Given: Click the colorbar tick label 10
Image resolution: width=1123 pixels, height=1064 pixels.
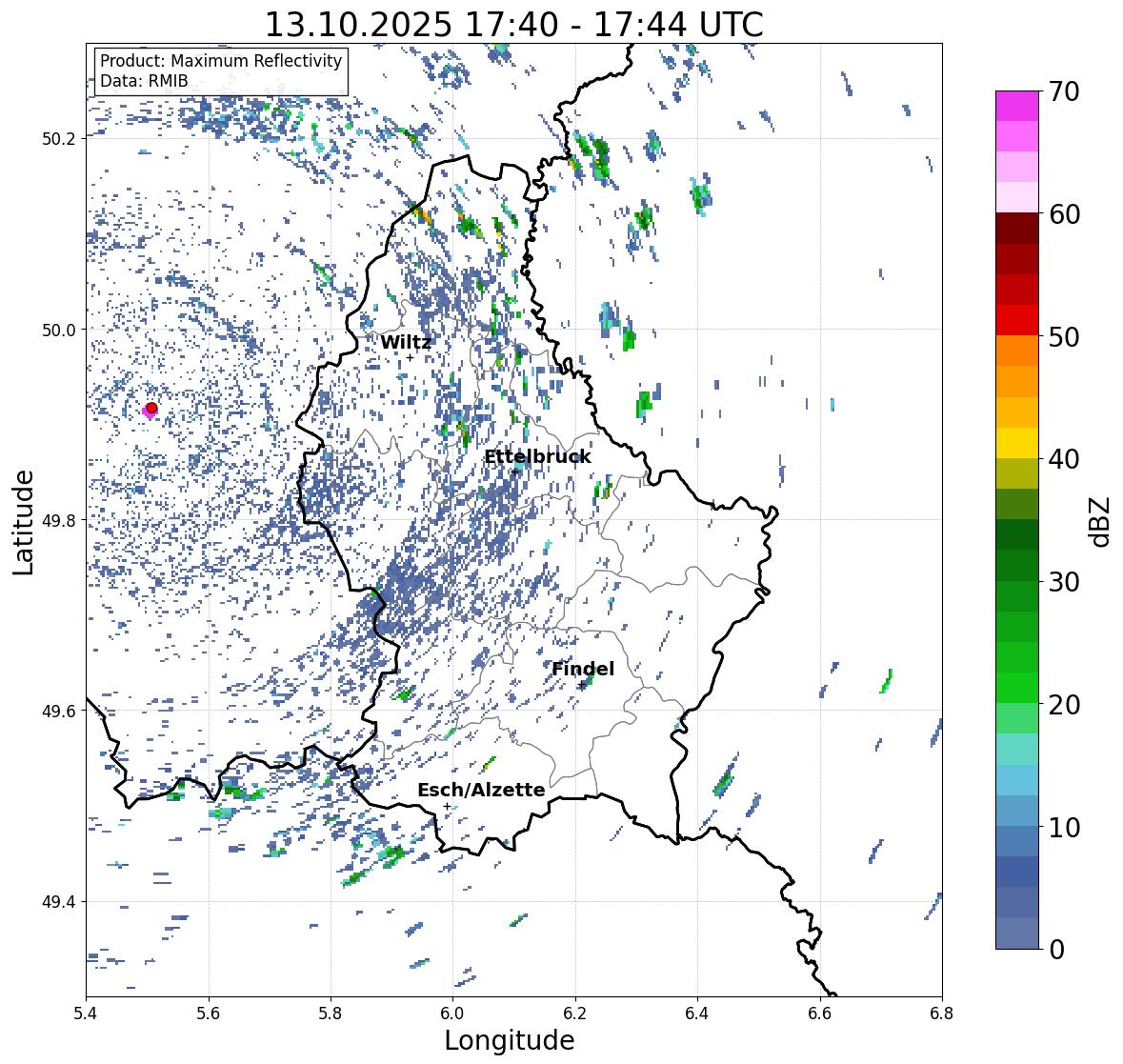Looking at the screenshot, I should pos(1064,827).
